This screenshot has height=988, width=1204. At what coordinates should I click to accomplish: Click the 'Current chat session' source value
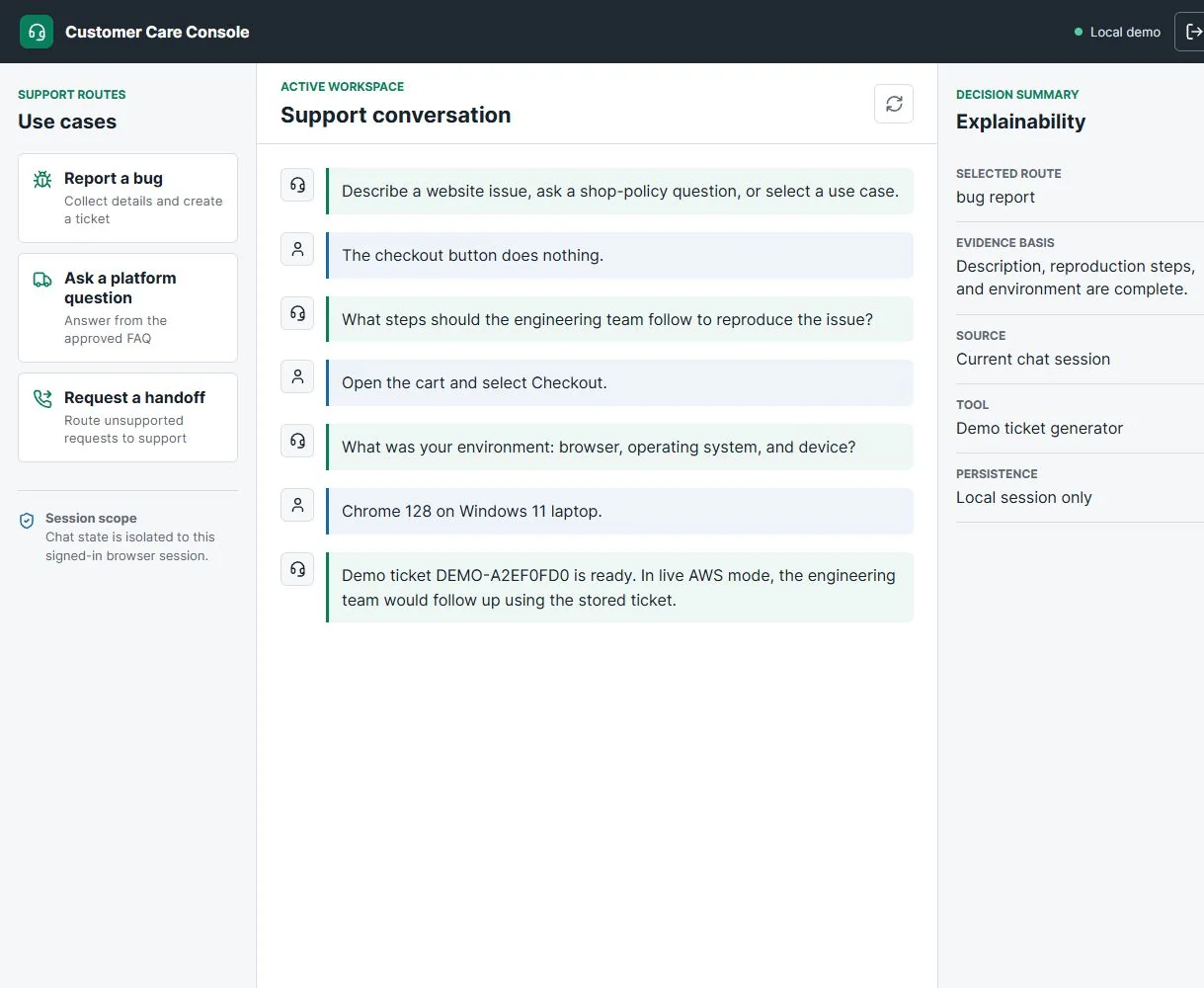click(1033, 359)
